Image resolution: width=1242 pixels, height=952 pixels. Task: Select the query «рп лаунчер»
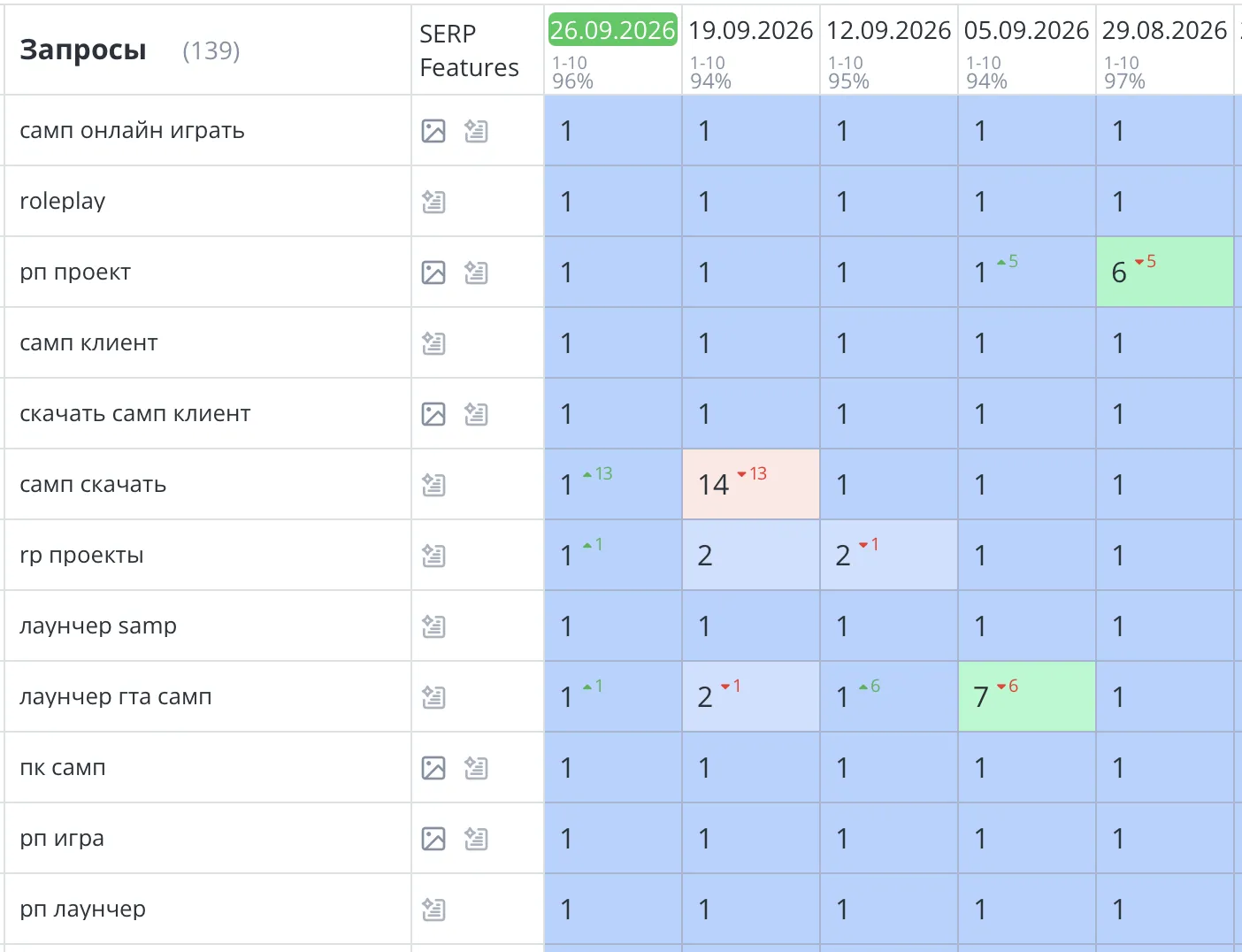[82, 910]
